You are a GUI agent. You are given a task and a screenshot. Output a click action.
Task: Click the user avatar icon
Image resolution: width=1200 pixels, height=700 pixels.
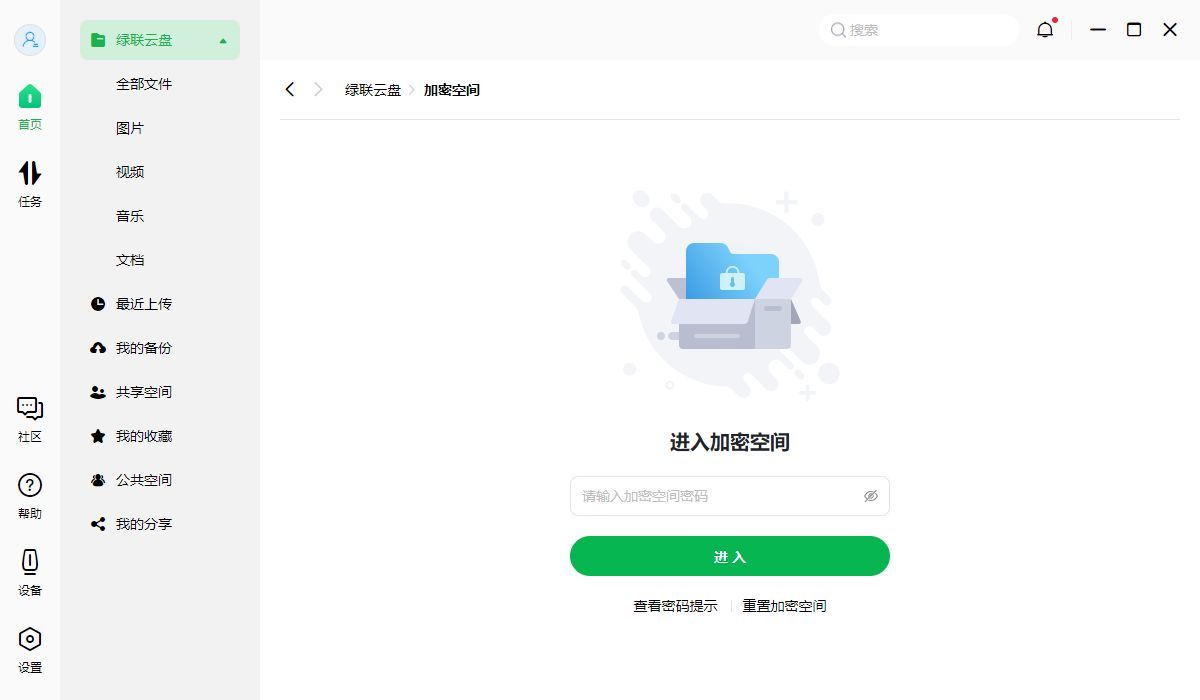coord(30,40)
